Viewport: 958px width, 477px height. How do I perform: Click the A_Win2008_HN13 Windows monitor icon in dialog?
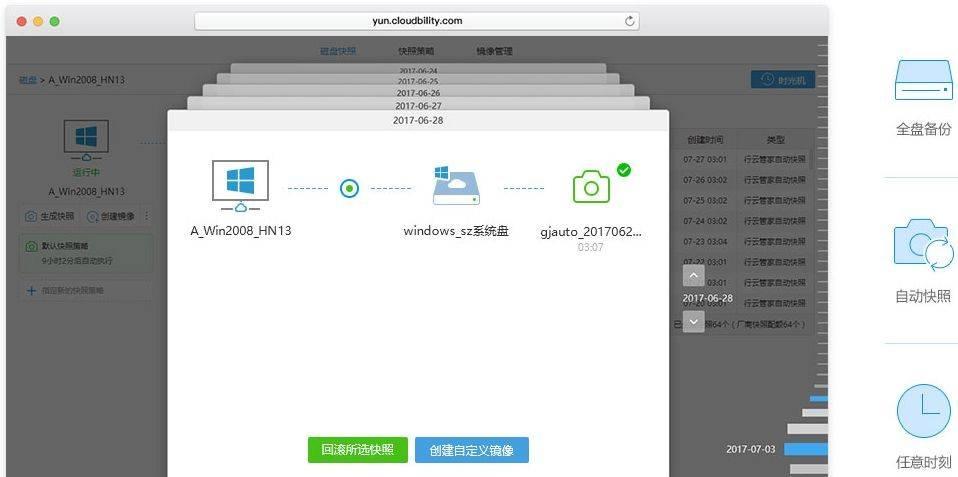240,186
